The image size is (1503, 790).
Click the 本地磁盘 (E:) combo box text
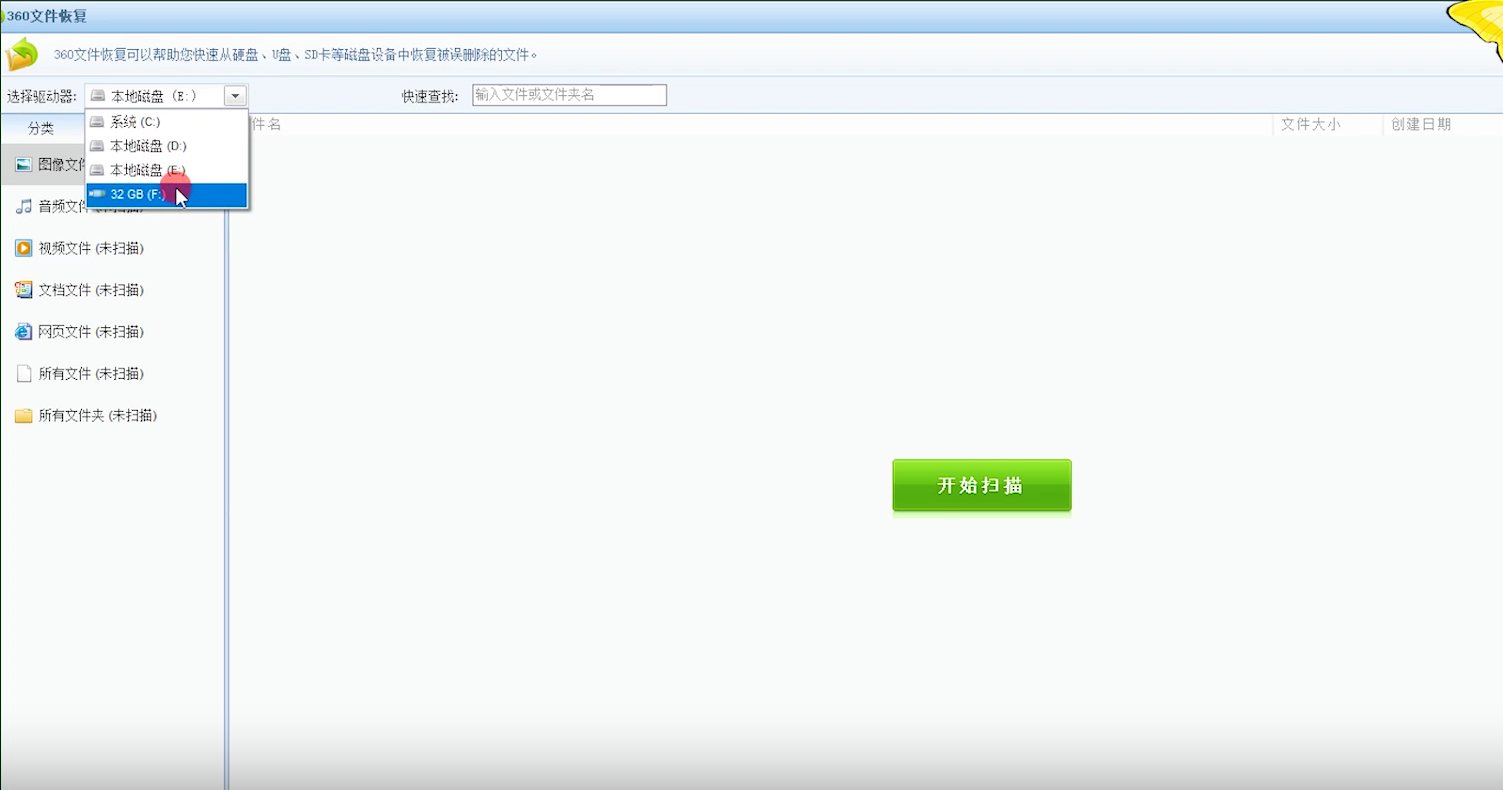154,96
